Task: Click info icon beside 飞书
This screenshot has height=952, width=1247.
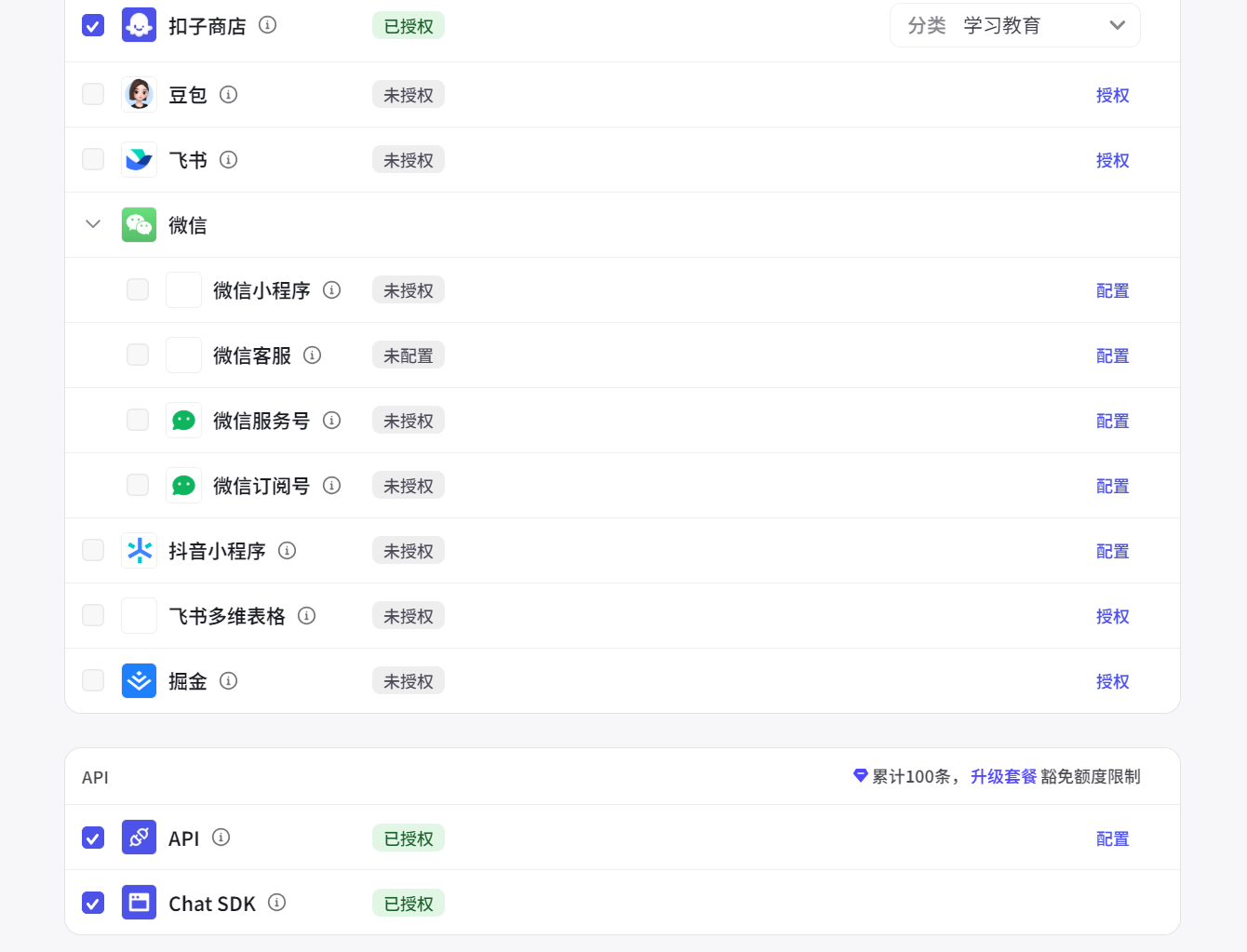Action: 228,159
